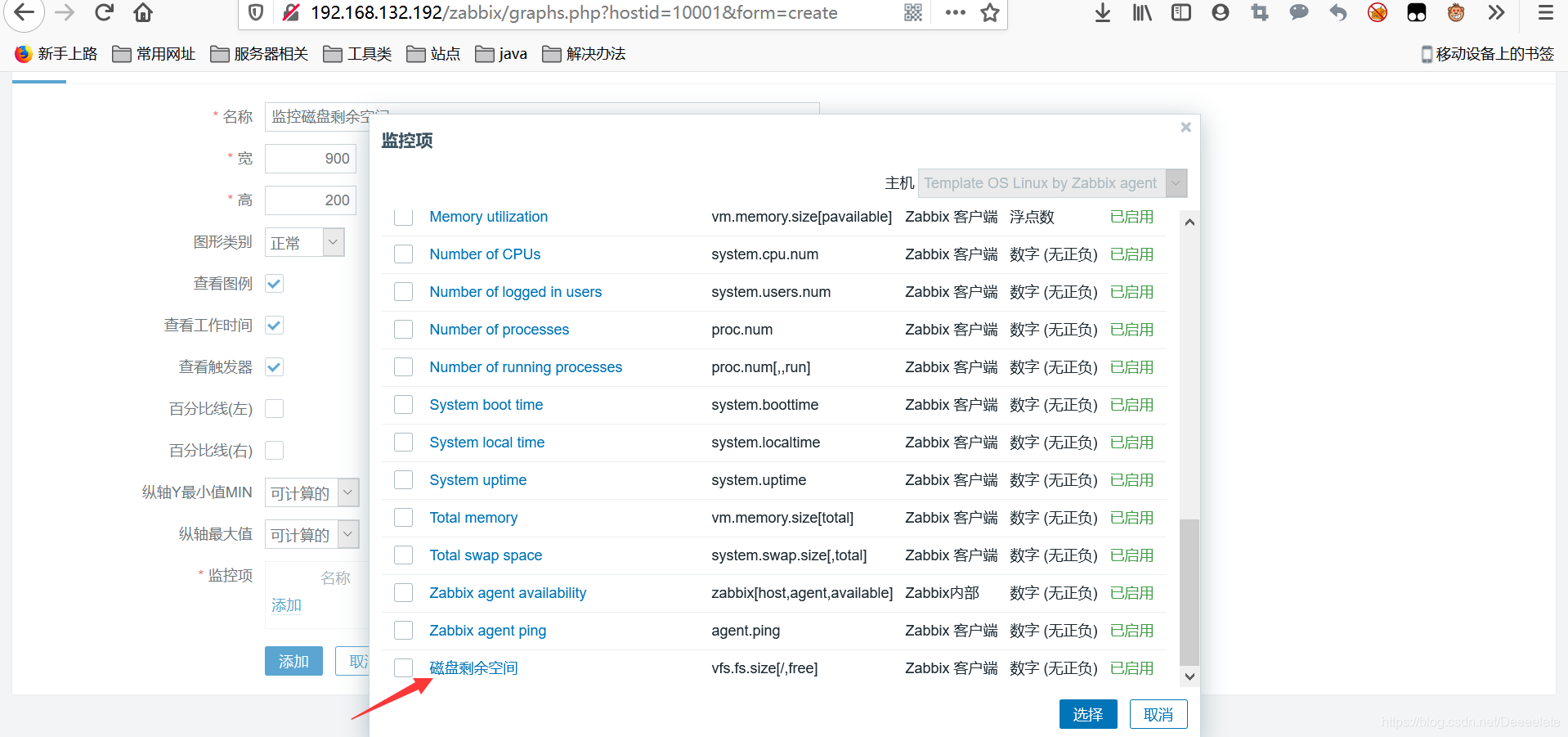Click the 添加 link under 监控项
Screen dimensions: 1568x737
tap(286, 605)
